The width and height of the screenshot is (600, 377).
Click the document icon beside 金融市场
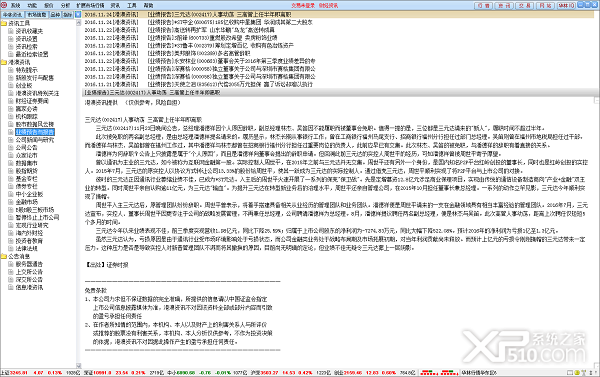tap(11, 202)
